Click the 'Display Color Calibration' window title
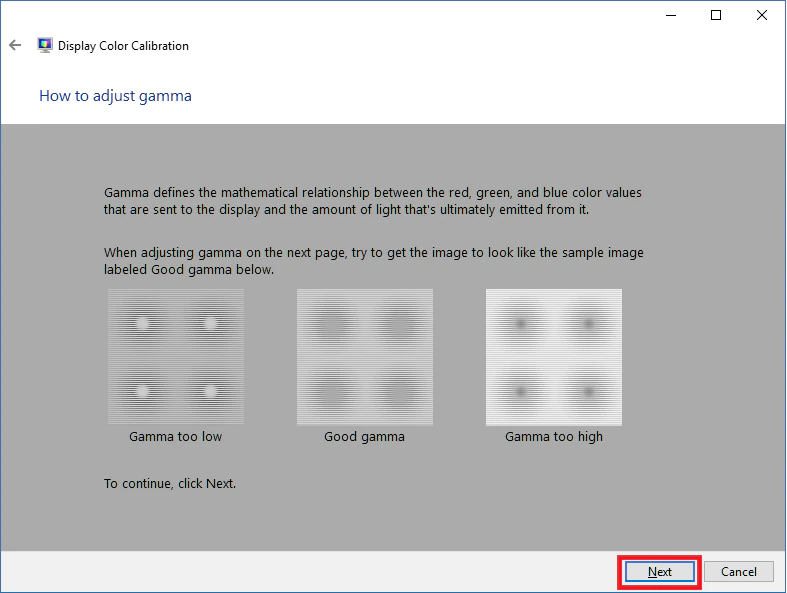This screenshot has width=787, height=593. click(x=123, y=46)
